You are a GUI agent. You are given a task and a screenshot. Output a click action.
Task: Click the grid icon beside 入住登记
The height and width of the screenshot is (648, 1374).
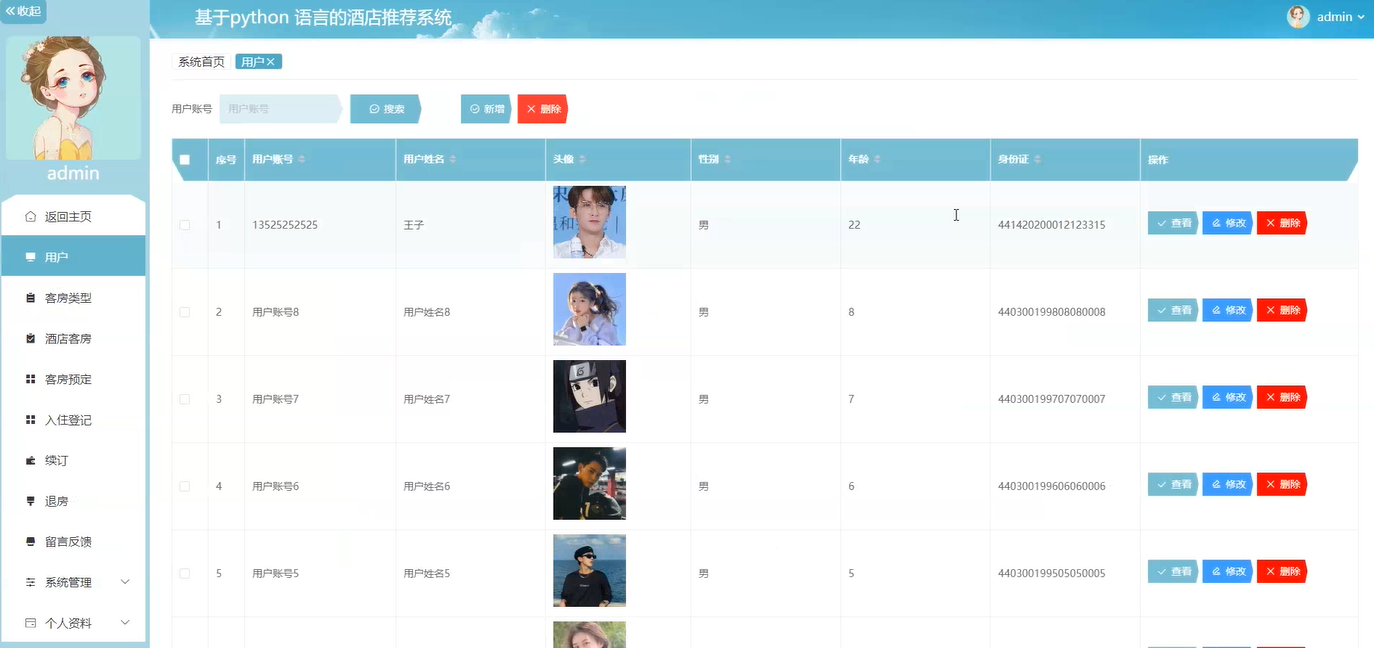(30, 420)
